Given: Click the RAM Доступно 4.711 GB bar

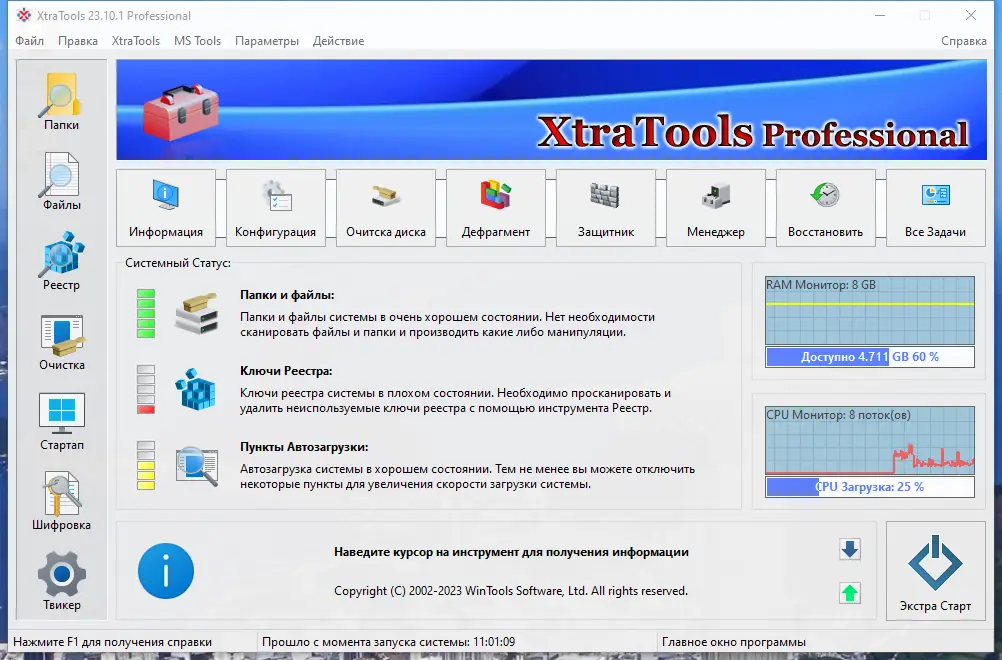Looking at the screenshot, I should [x=870, y=357].
